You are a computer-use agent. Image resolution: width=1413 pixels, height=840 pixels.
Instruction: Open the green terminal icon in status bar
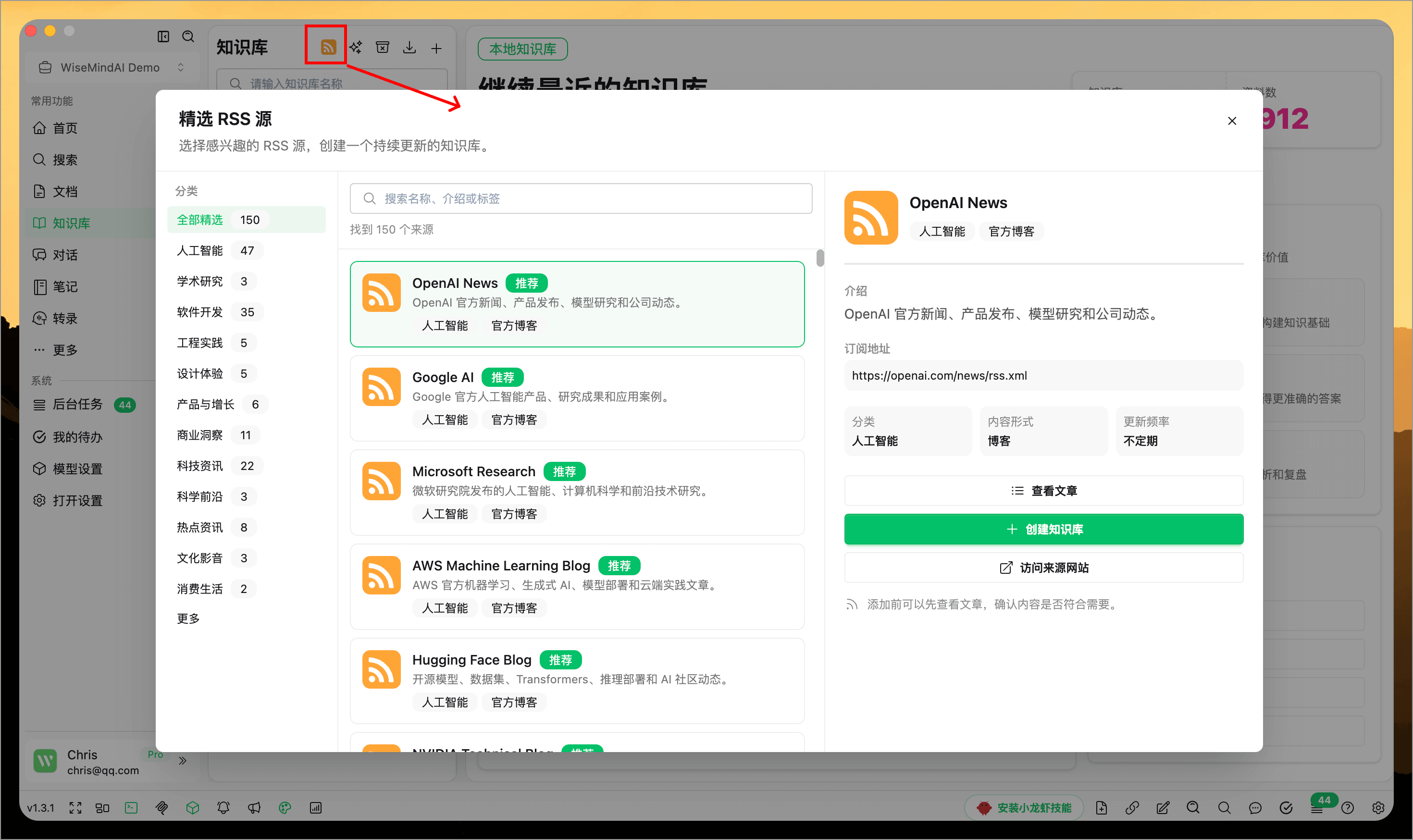[x=131, y=808]
